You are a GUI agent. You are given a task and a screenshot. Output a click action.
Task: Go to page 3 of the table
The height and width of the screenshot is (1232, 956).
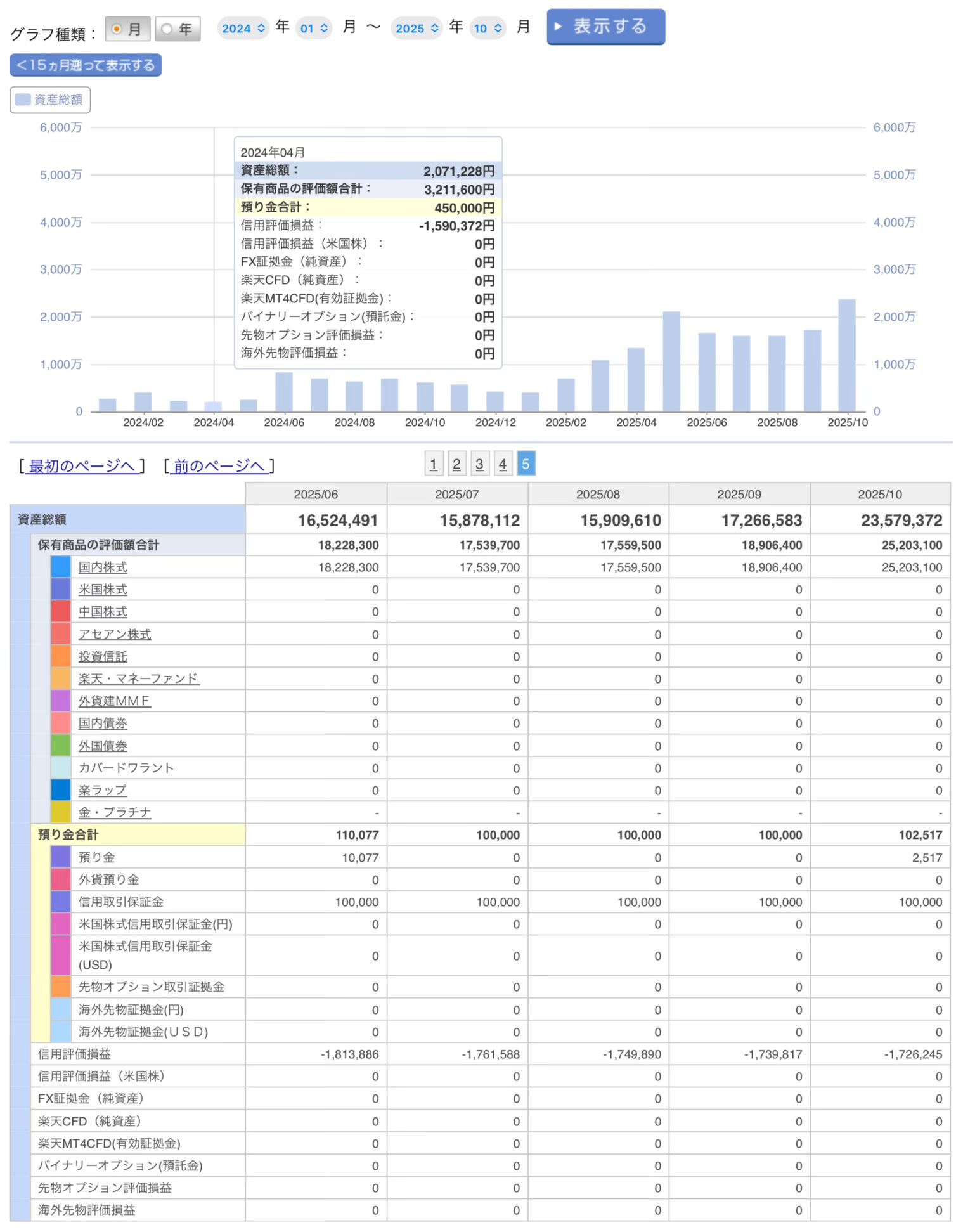click(479, 464)
